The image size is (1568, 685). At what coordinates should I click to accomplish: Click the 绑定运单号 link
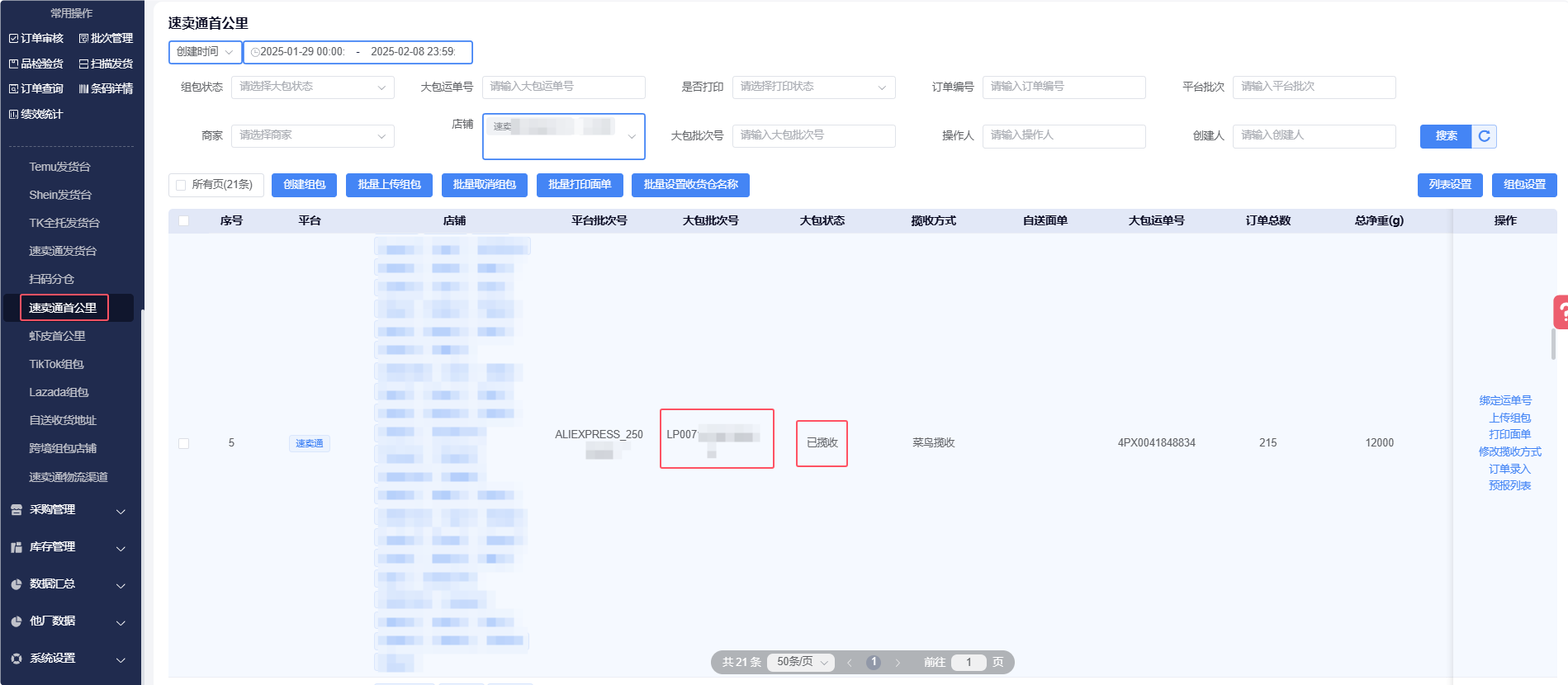(1505, 400)
